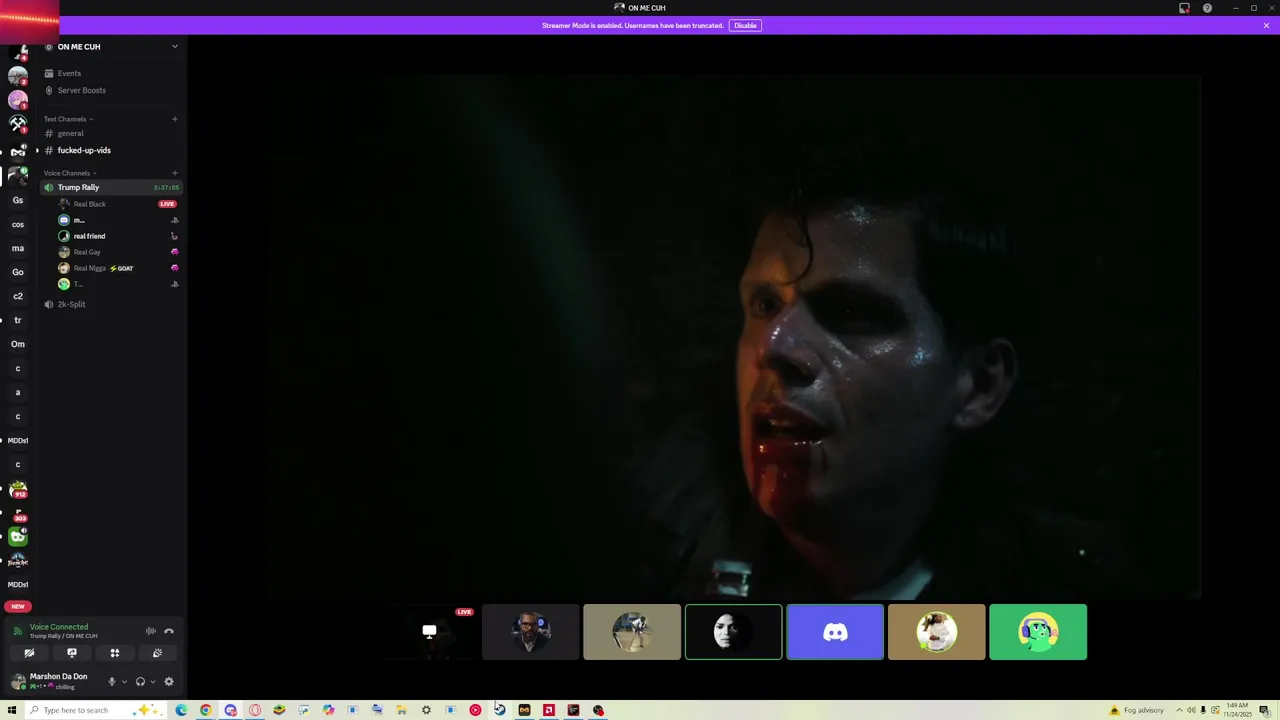Expand the ON ME CUH server menu
Viewport: 1280px width, 720px height.
(x=174, y=47)
